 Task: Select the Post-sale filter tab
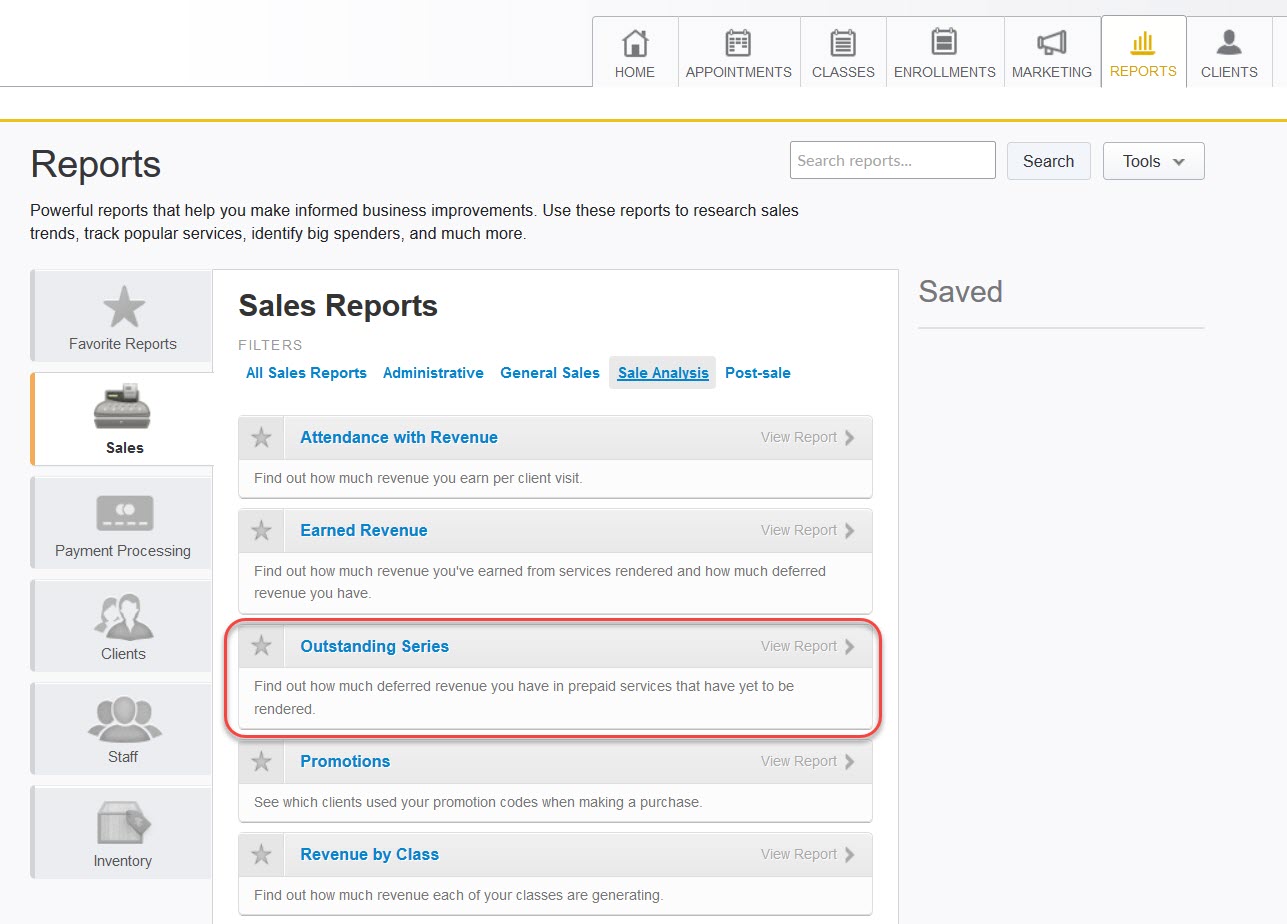coord(757,372)
